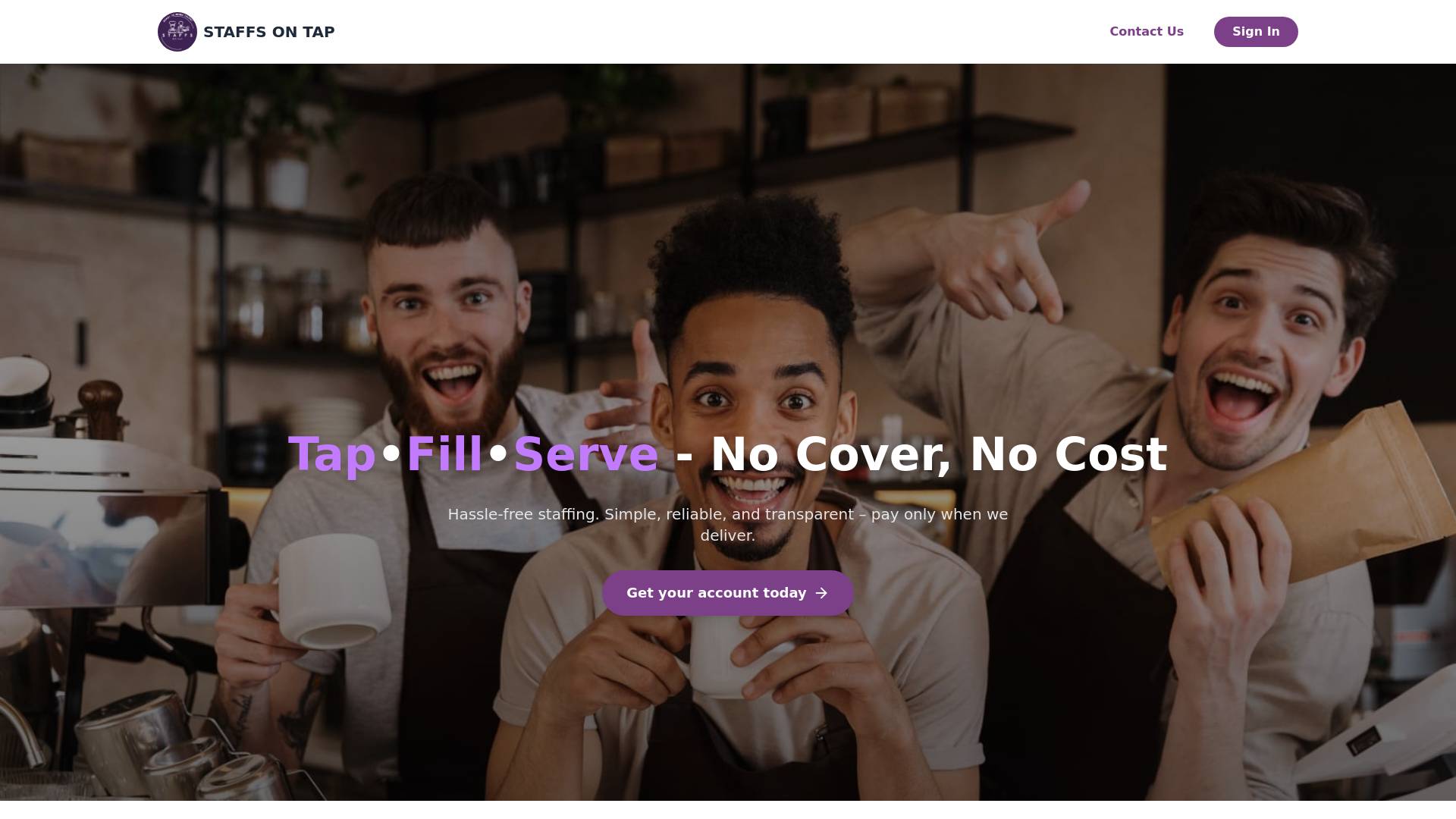Click Get your account today button
Viewport: 1456px width, 819px height.
point(728,593)
